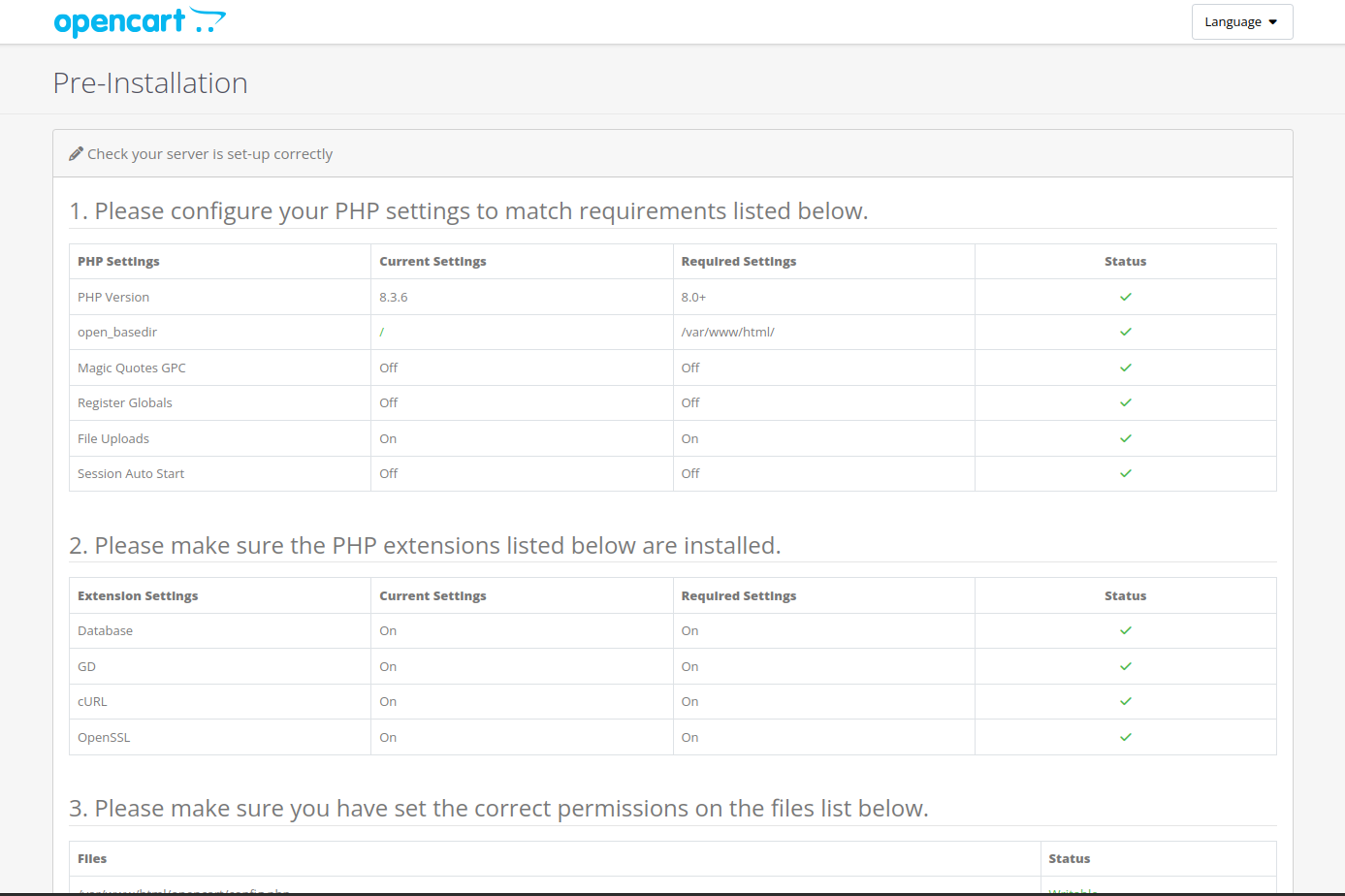
Task: Click the PHP version value 8.3.6
Action: click(393, 297)
